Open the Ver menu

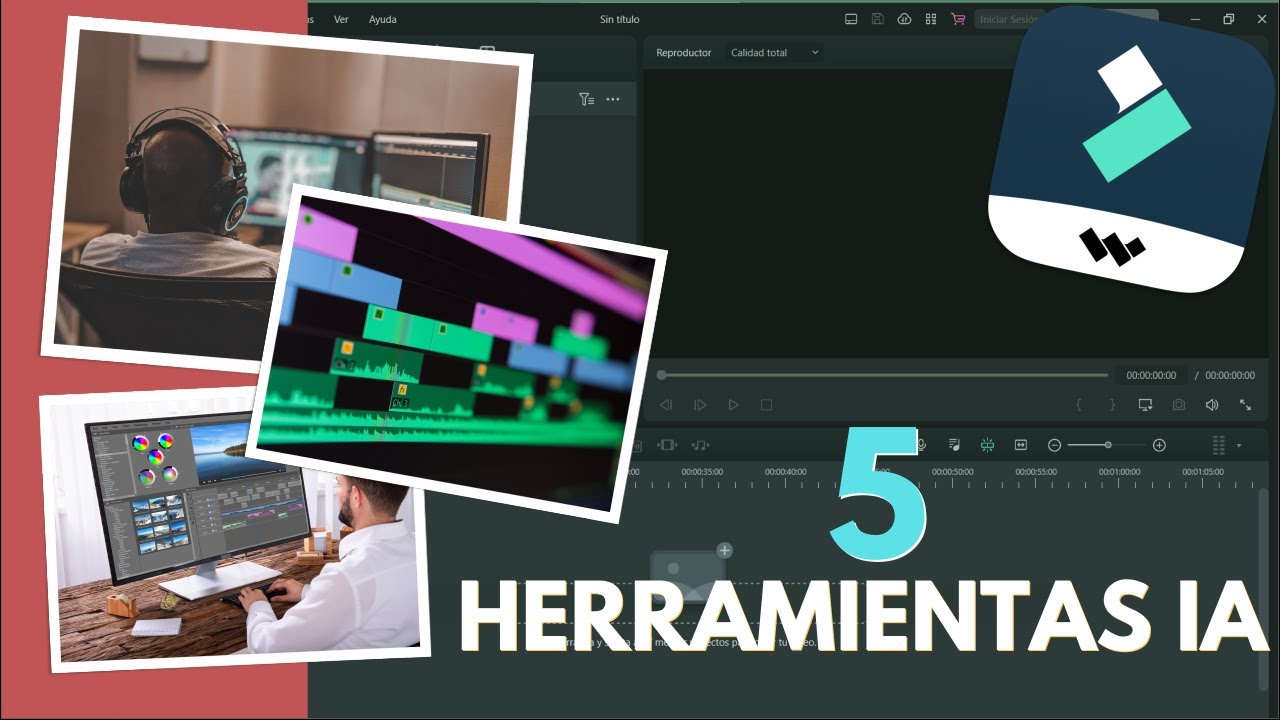[341, 19]
